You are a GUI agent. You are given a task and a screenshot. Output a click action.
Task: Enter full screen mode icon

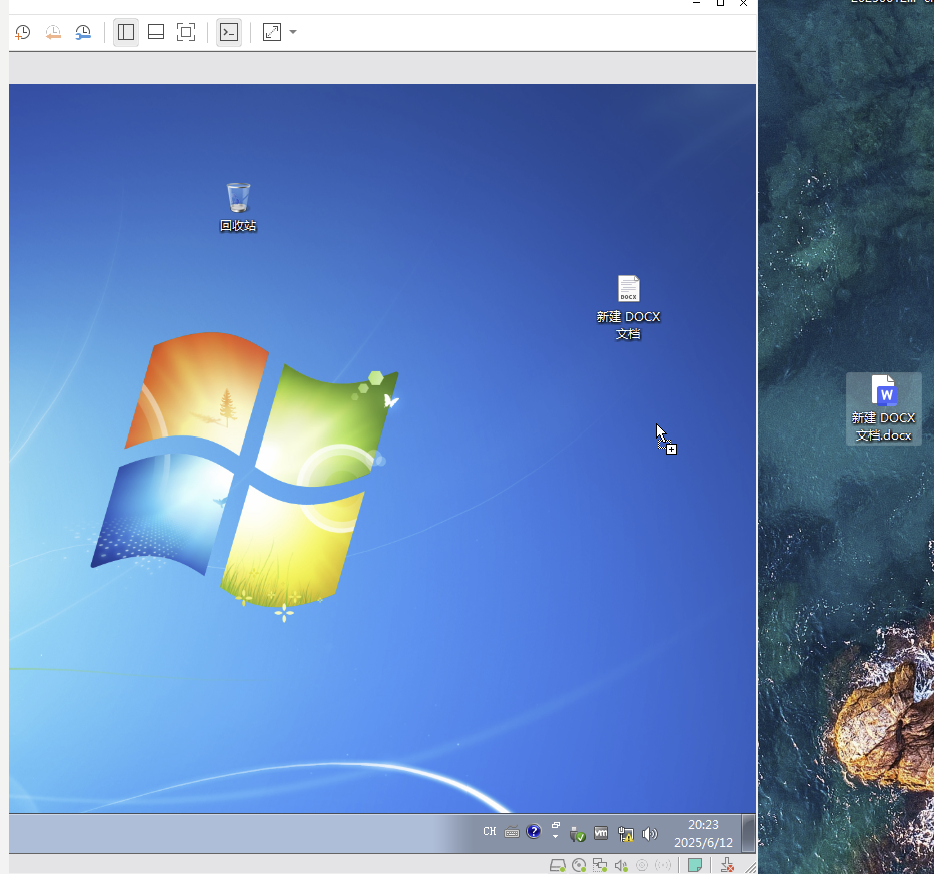[x=186, y=32]
